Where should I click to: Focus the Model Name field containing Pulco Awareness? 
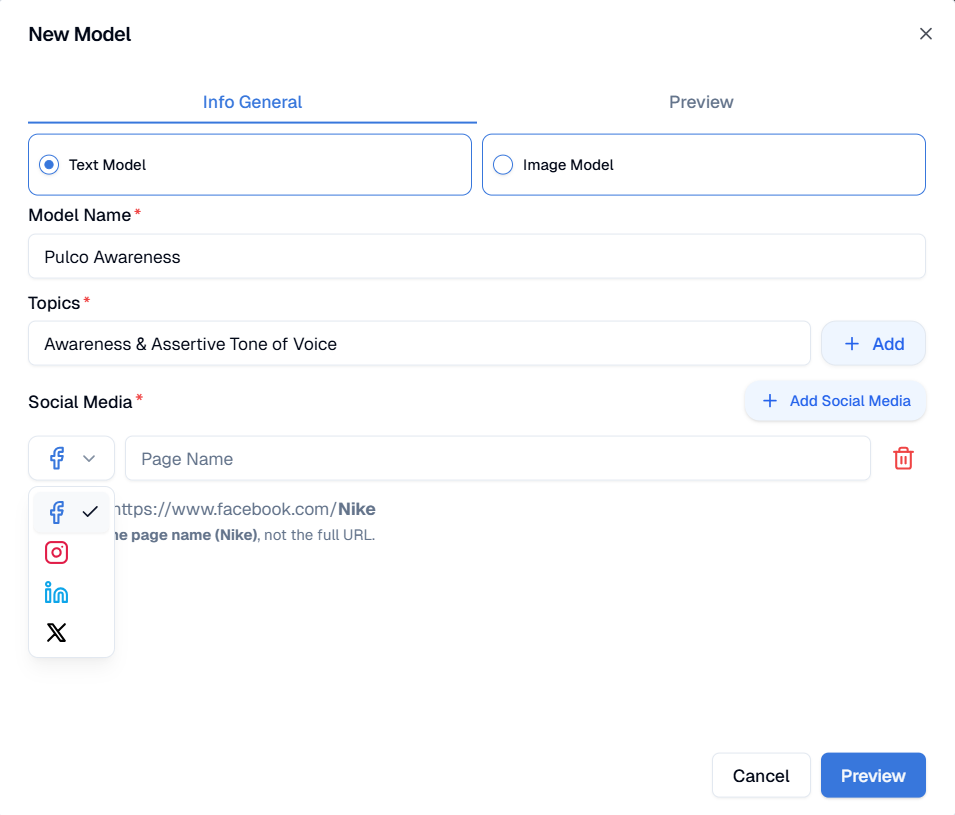point(476,257)
